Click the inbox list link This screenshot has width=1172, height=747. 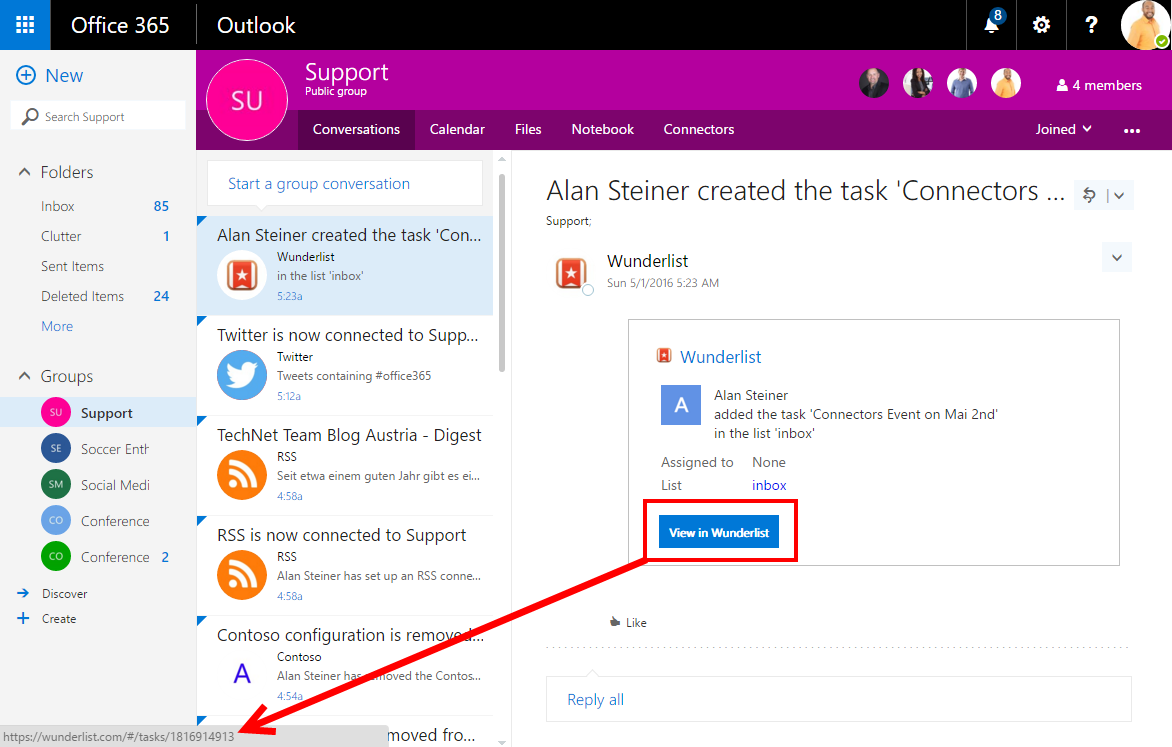[x=769, y=485]
